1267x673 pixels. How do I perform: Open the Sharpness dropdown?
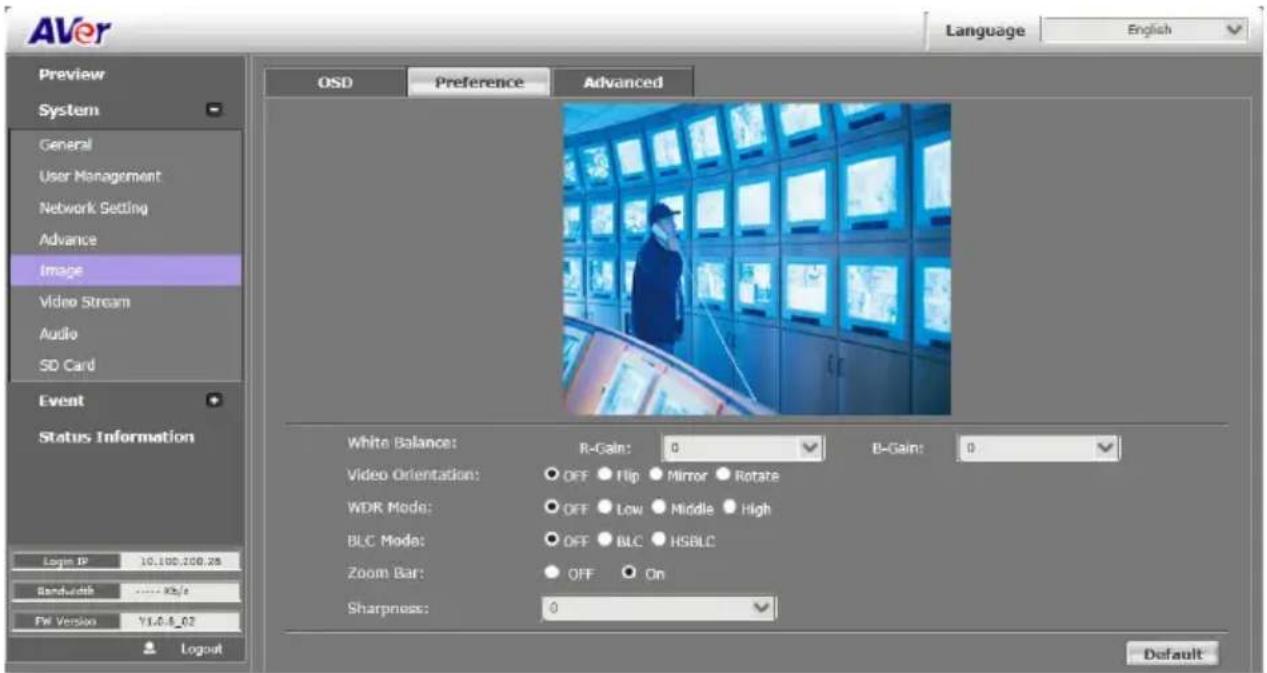pyautogui.click(x=657, y=607)
